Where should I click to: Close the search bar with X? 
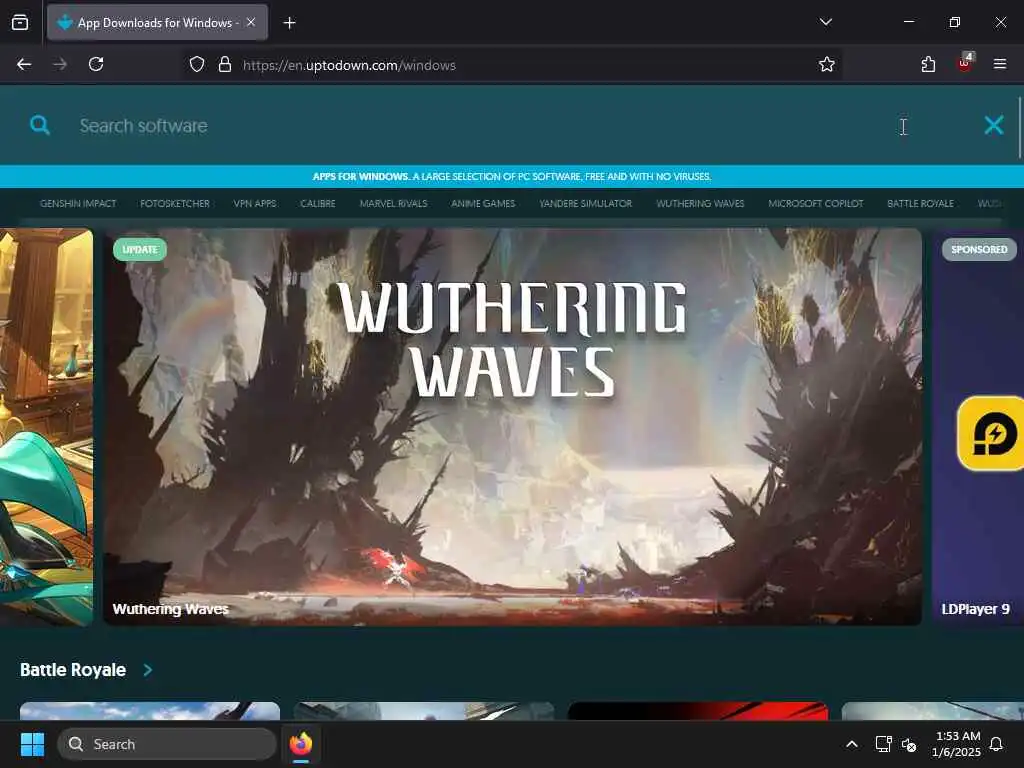[994, 125]
